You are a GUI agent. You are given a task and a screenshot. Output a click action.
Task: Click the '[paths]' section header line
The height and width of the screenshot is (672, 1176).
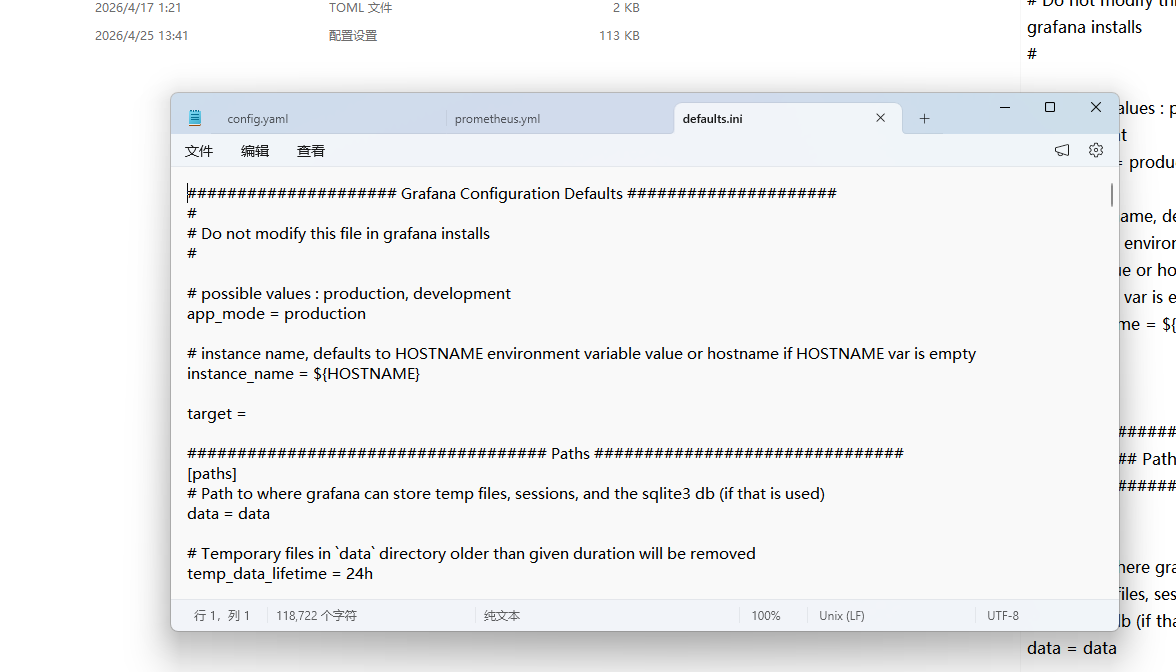[212, 473]
